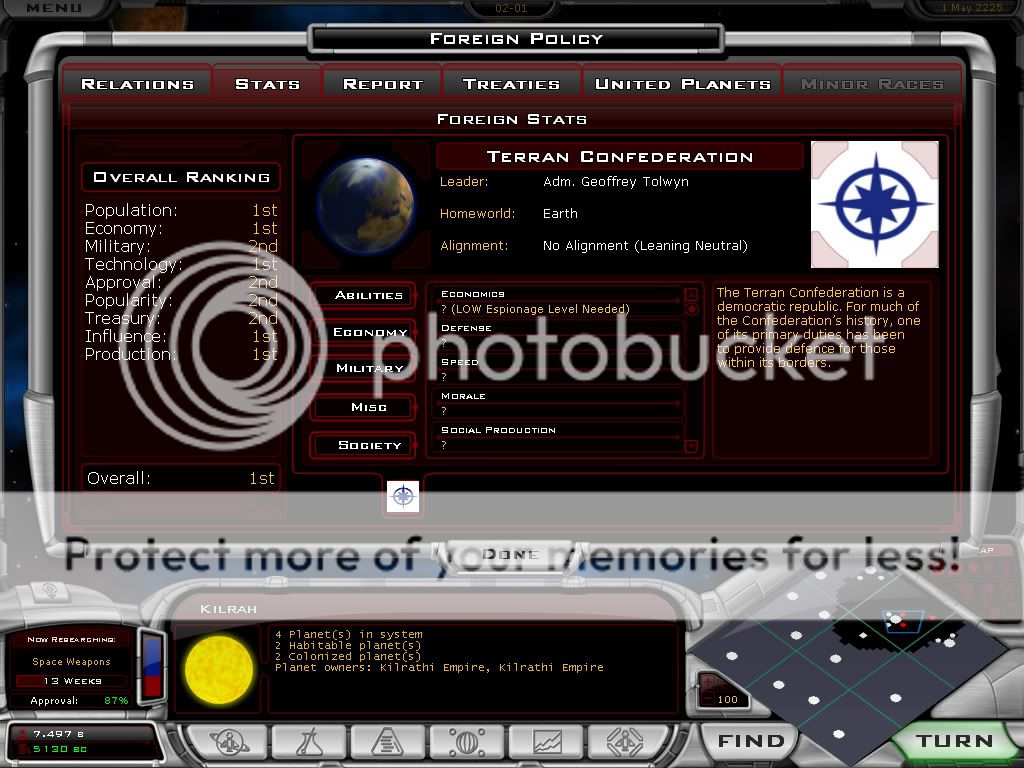Screen dimensions: 1024x768
Task: Show the Military stats category
Action: [x=369, y=369]
